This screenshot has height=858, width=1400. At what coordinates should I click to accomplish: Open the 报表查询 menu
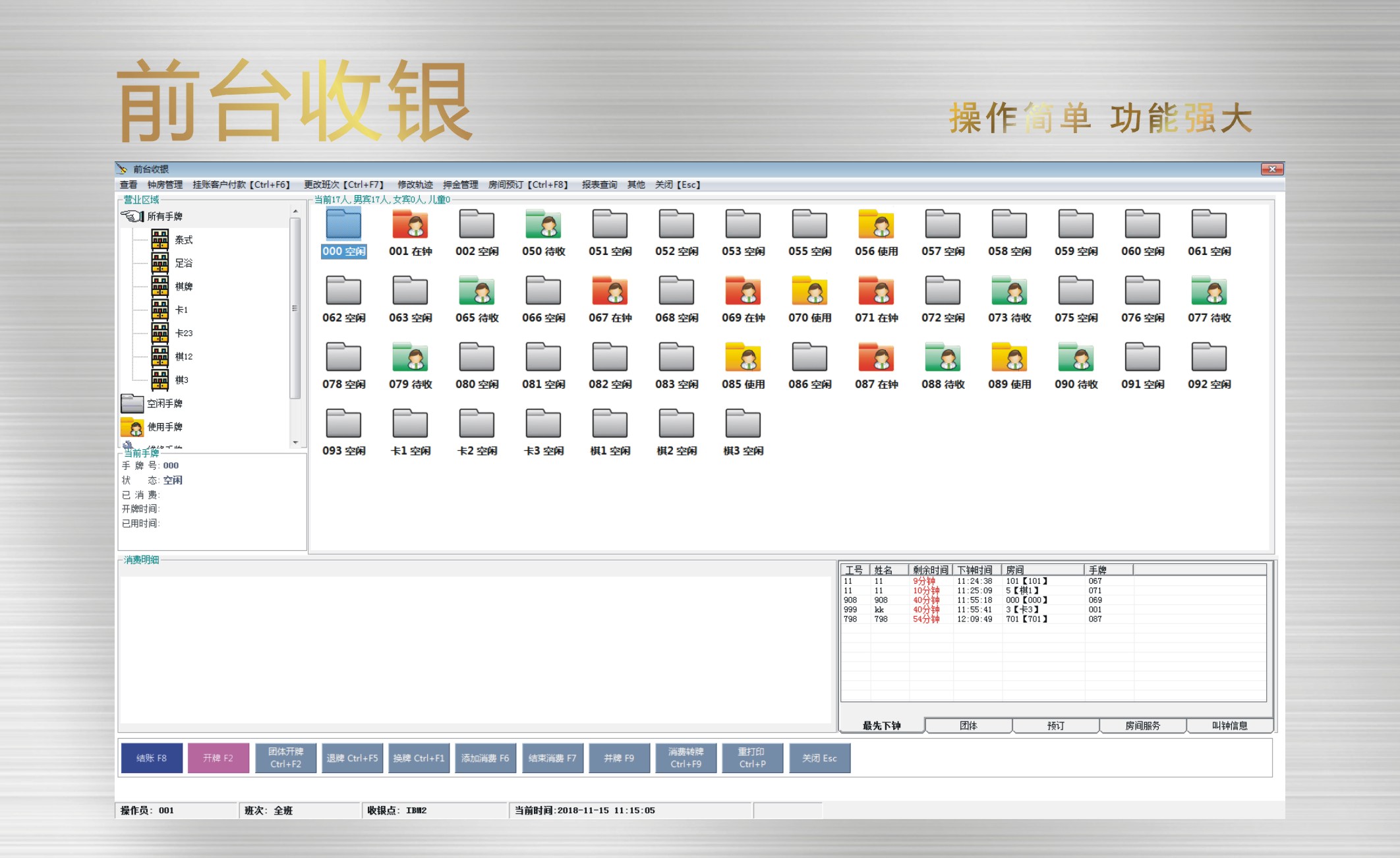tap(599, 185)
